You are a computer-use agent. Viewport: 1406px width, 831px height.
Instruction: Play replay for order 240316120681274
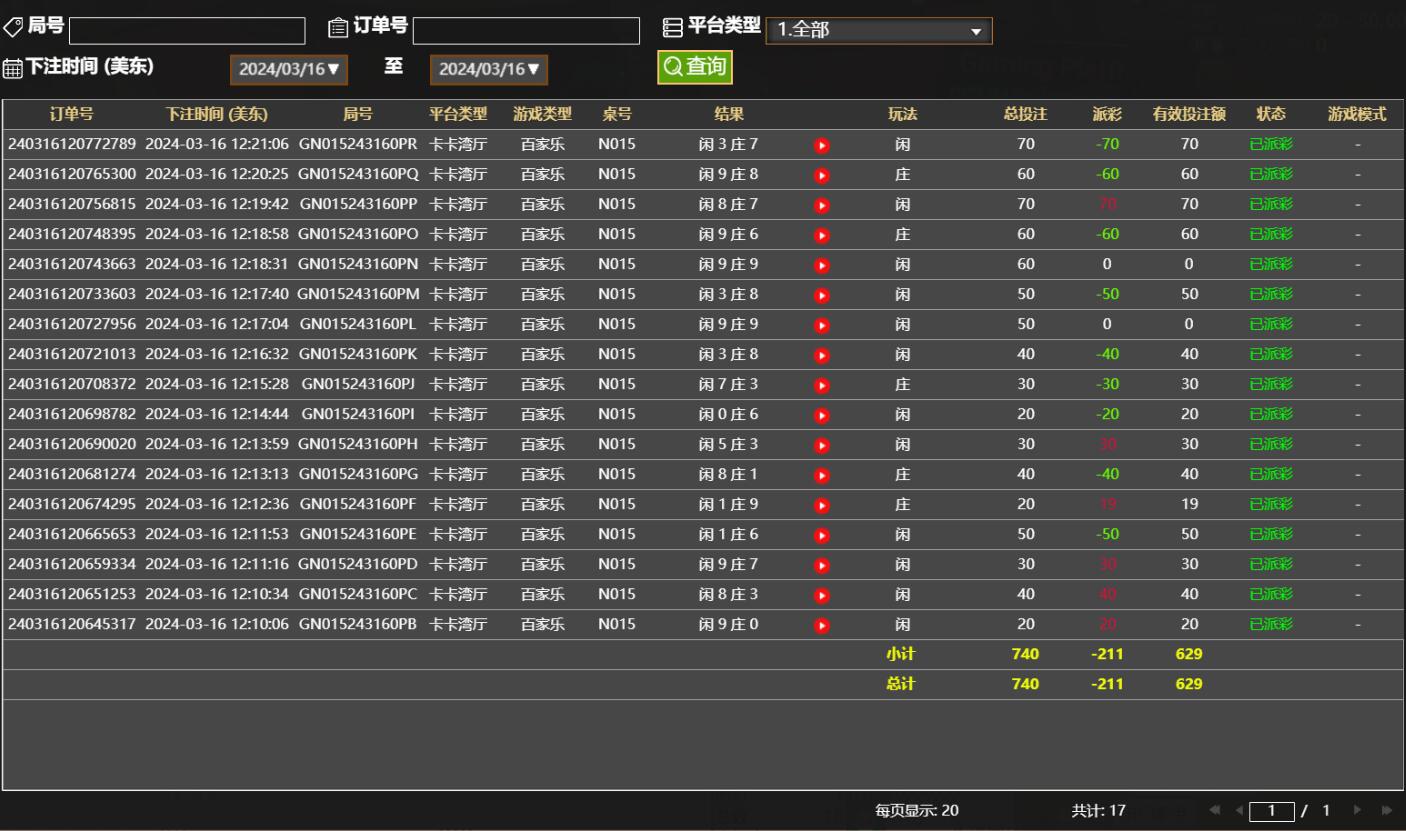pos(822,475)
